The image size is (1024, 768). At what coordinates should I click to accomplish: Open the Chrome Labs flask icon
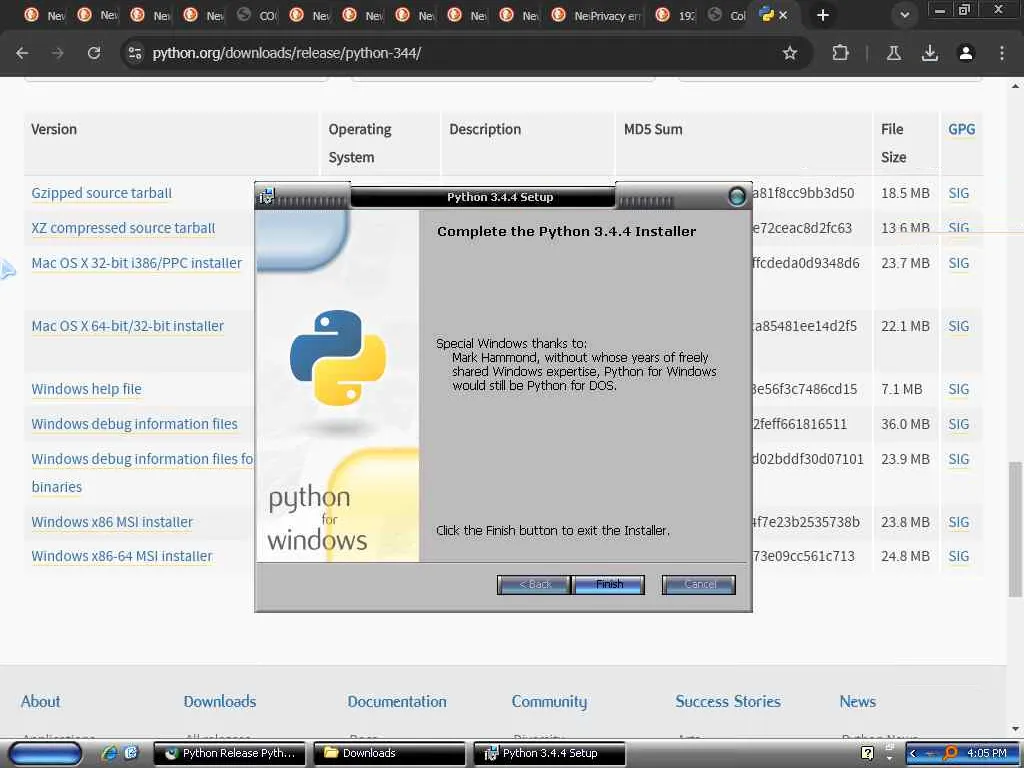[x=893, y=53]
